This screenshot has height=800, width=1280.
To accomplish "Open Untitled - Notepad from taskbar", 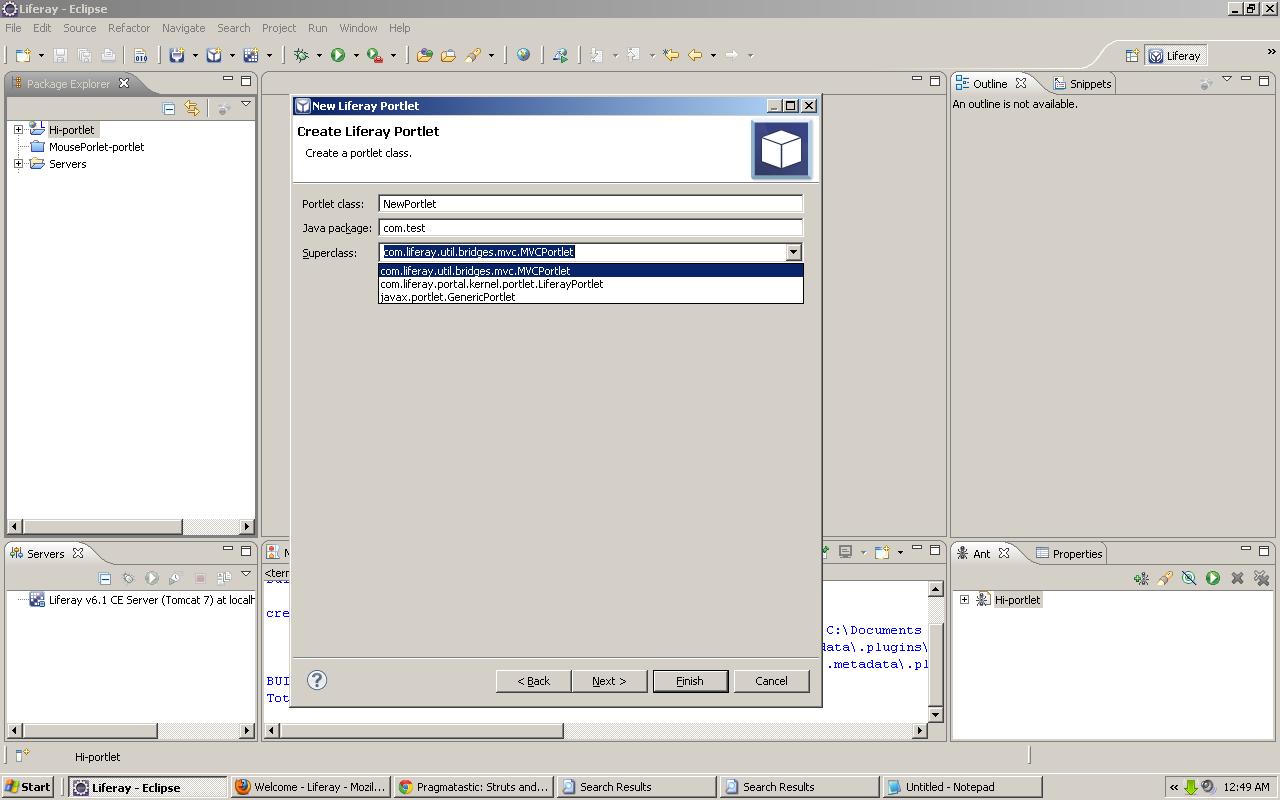I will tap(962, 787).
